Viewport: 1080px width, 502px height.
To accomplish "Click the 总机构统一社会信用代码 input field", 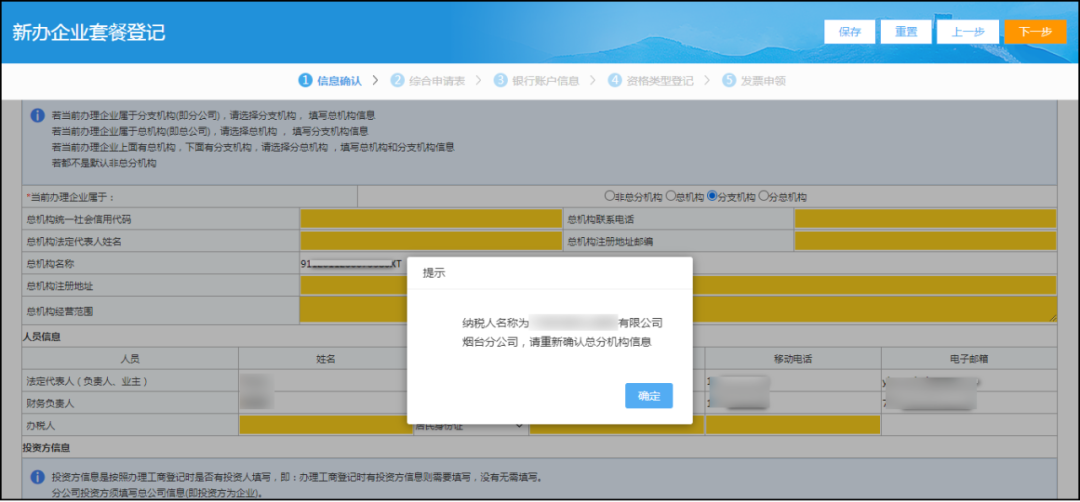I will [x=430, y=219].
